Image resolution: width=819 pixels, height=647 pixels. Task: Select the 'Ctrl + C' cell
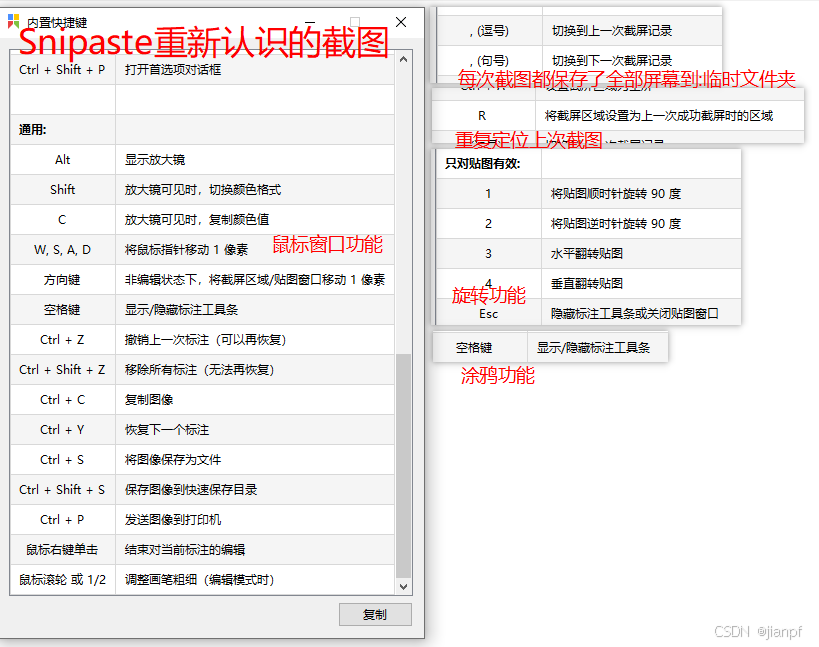(62, 400)
